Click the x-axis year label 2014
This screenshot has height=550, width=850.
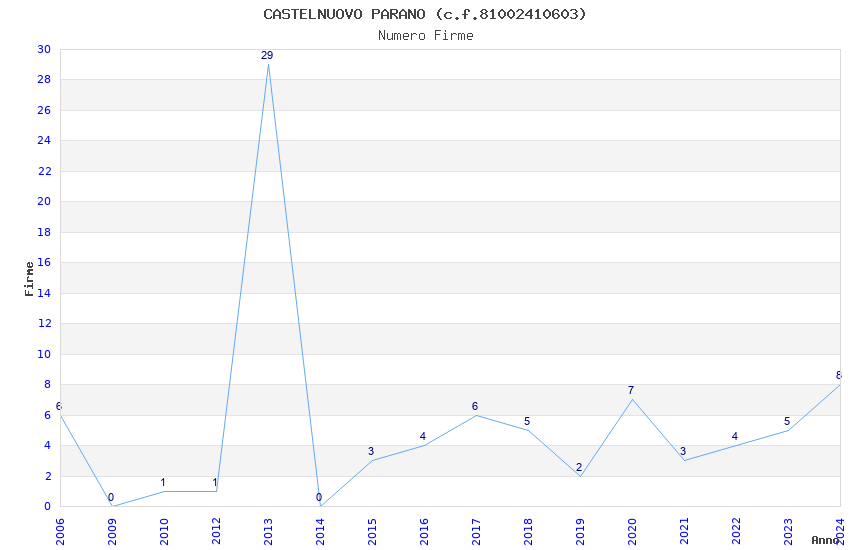320,532
